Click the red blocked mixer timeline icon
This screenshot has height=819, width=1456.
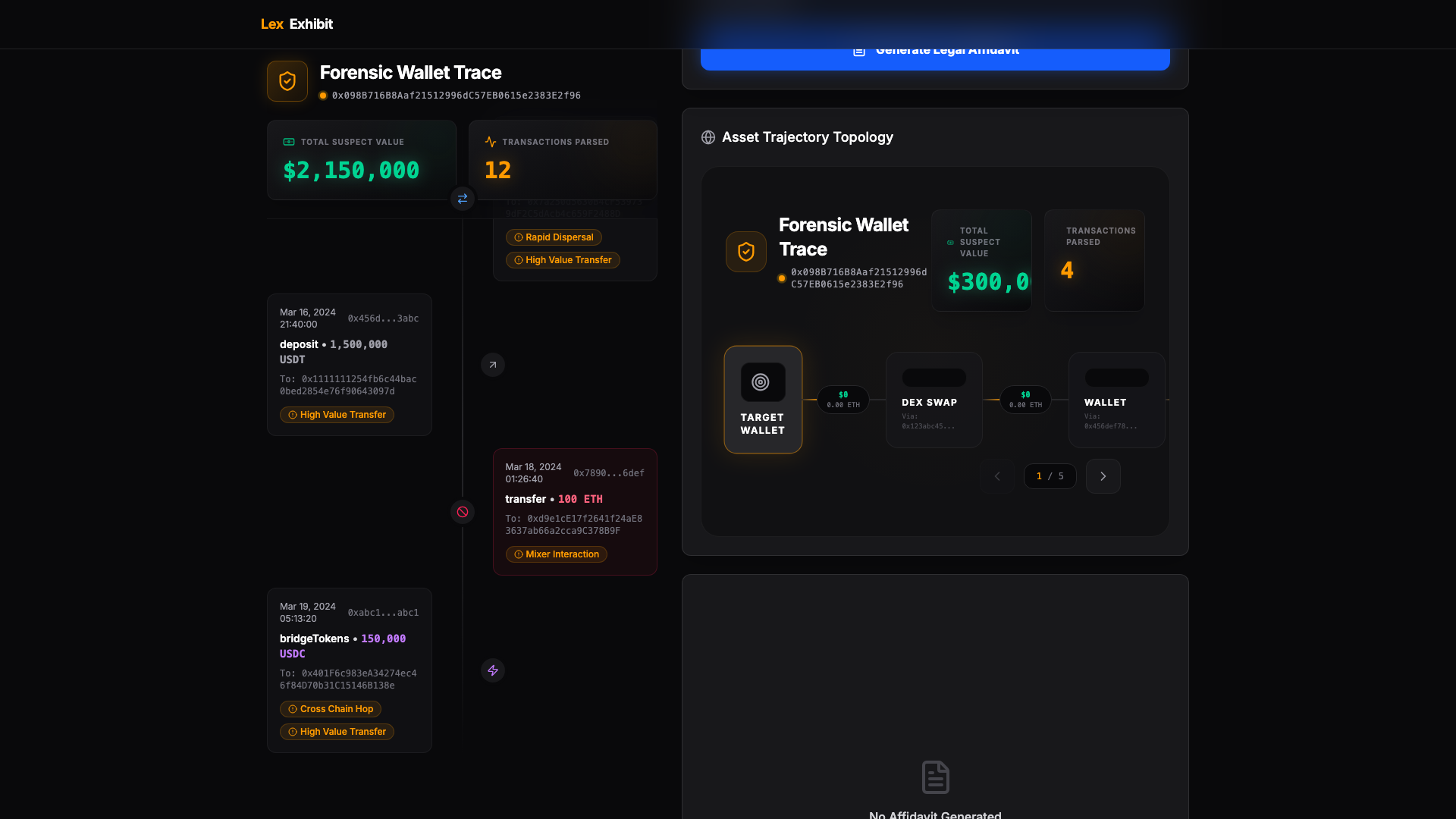(463, 512)
